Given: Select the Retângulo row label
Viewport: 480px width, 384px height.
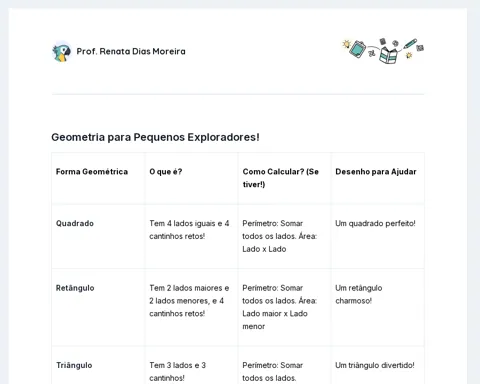Looking at the screenshot, I should 75,288.
